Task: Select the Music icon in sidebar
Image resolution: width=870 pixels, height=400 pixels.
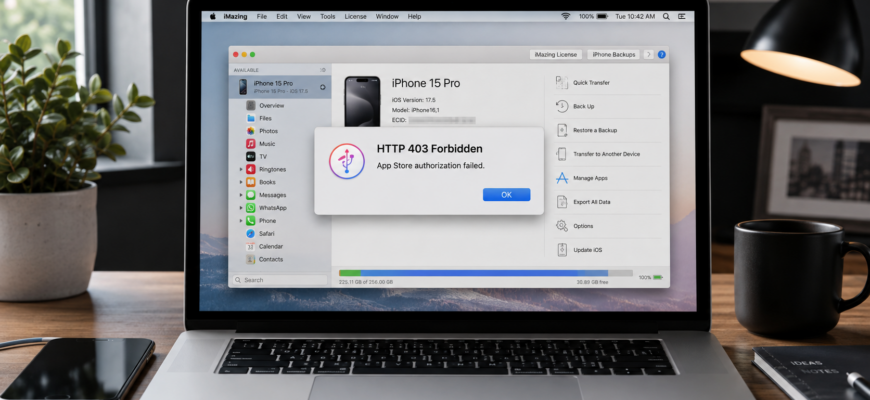Action: click(251, 144)
